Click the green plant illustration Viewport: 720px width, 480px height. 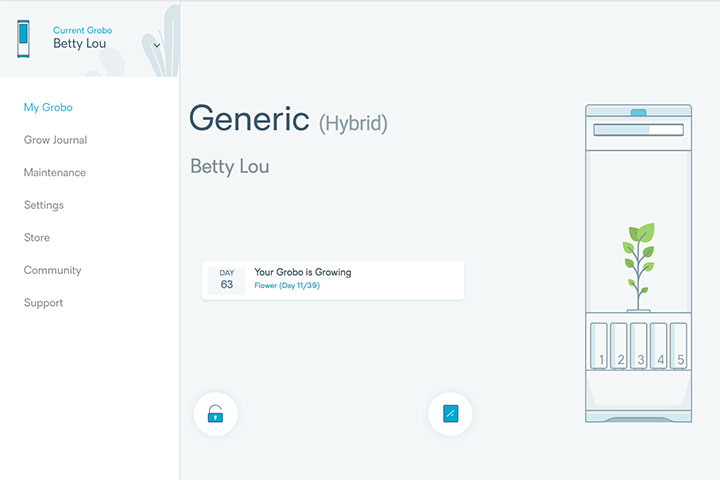638,266
